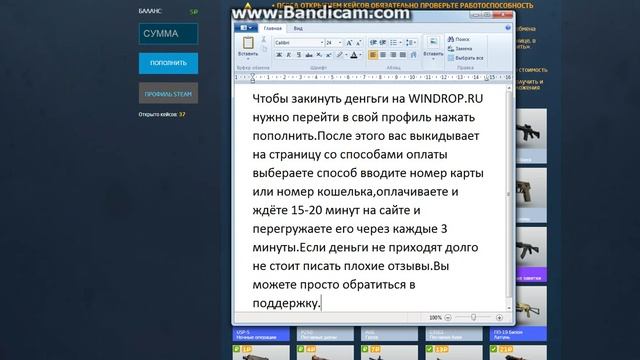This screenshot has height=360, width=640.
Task: Click the Cut scissors icon
Action: (264, 39)
